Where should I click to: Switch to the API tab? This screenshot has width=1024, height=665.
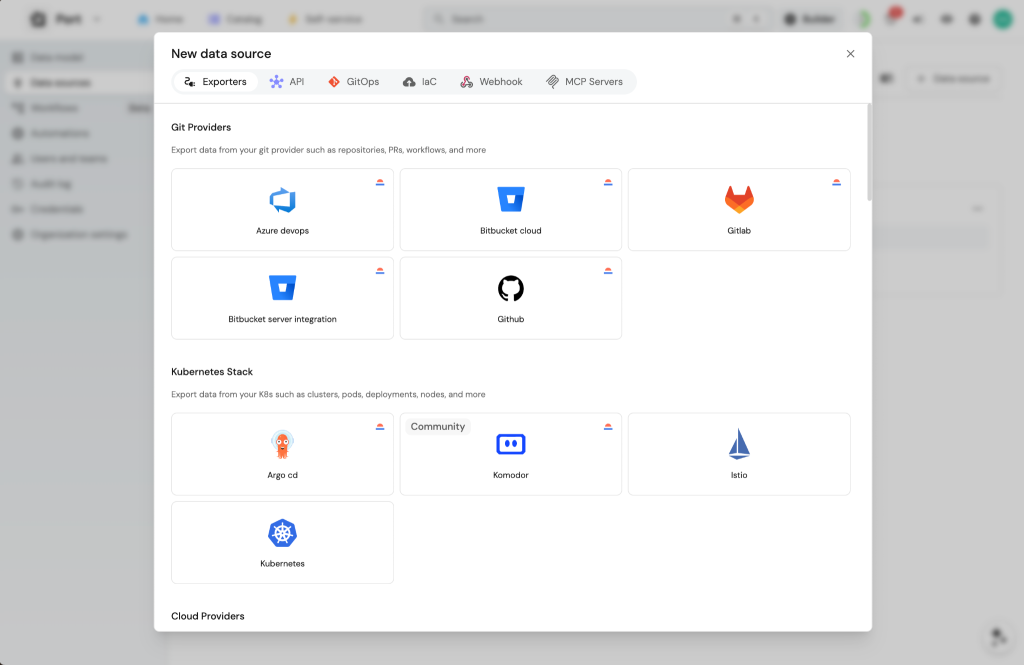(x=288, y=81)
